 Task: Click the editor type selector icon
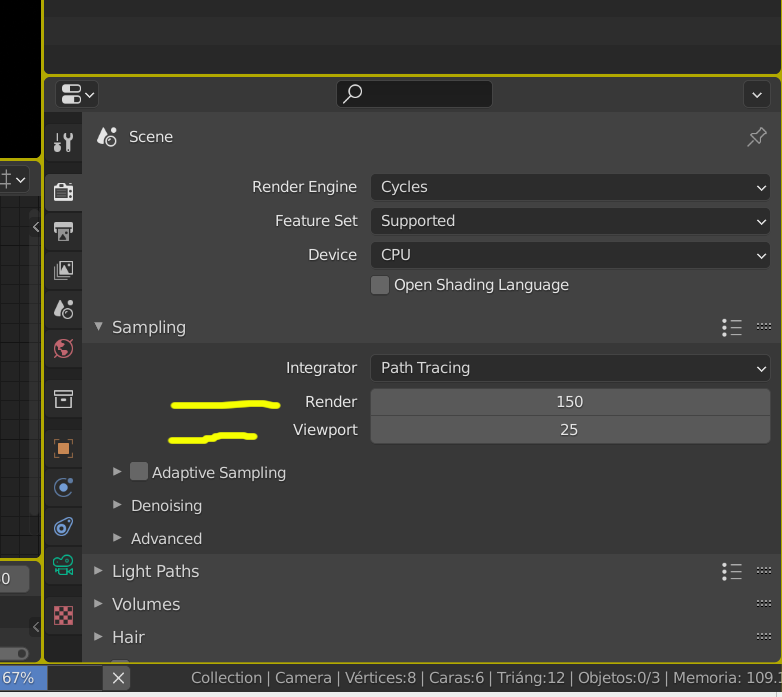pyautogui.click(x=77, y=94)
